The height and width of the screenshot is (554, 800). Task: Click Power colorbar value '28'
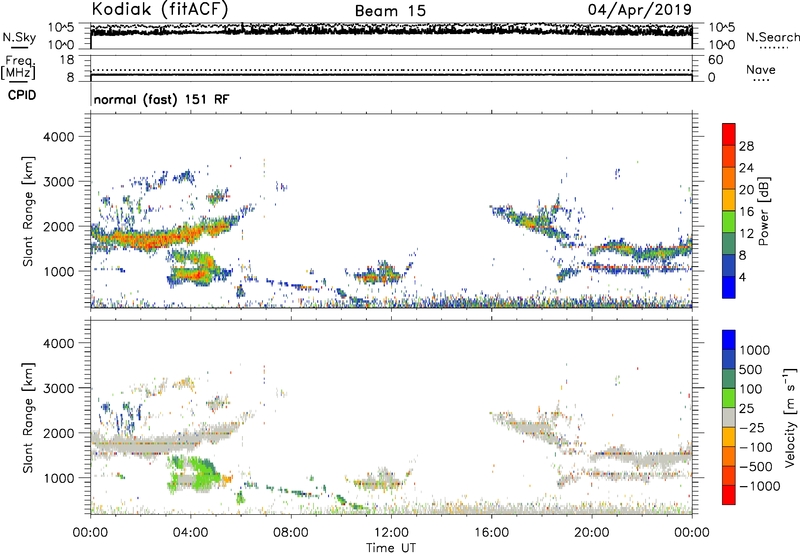(746, 146)
